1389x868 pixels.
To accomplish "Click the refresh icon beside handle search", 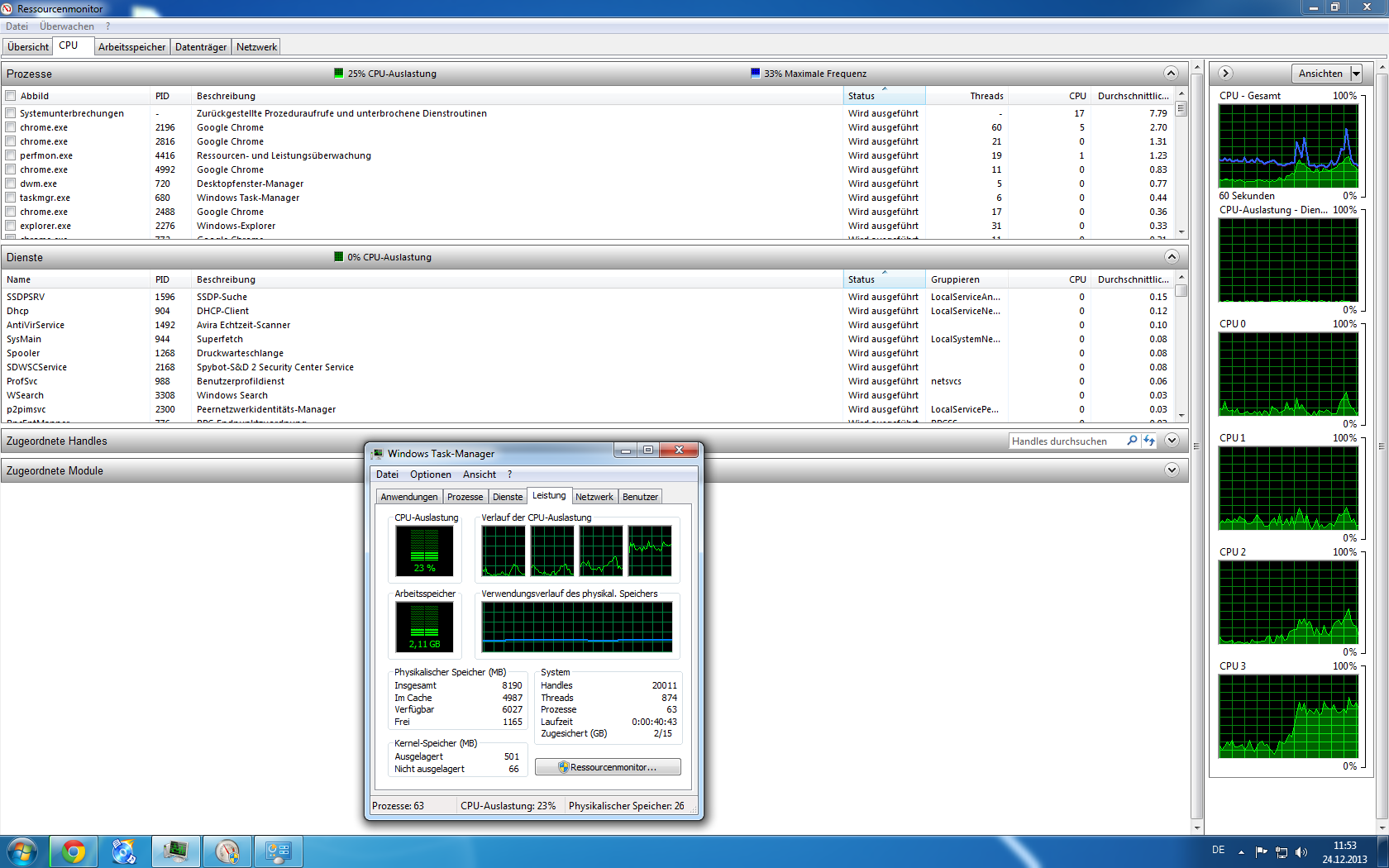I will pos(1149,441).
